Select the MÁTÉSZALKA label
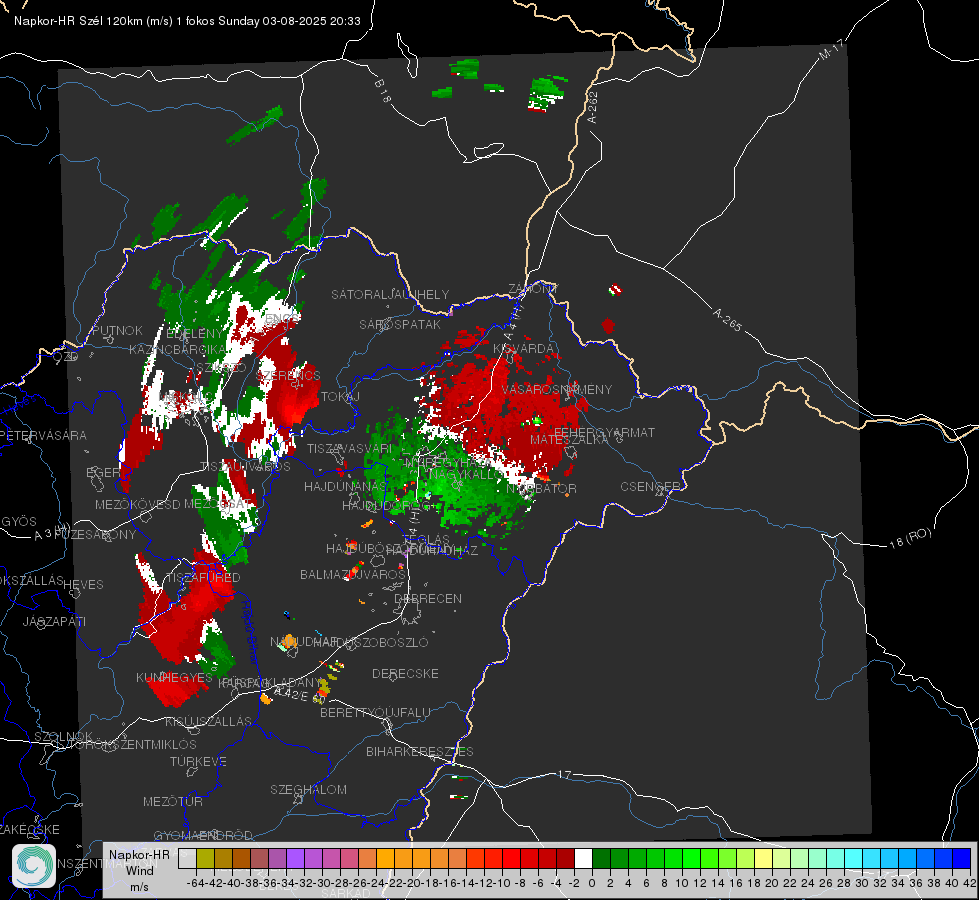Image resolution: width=979 pixels, height=900 pixels. click(569, 440)
